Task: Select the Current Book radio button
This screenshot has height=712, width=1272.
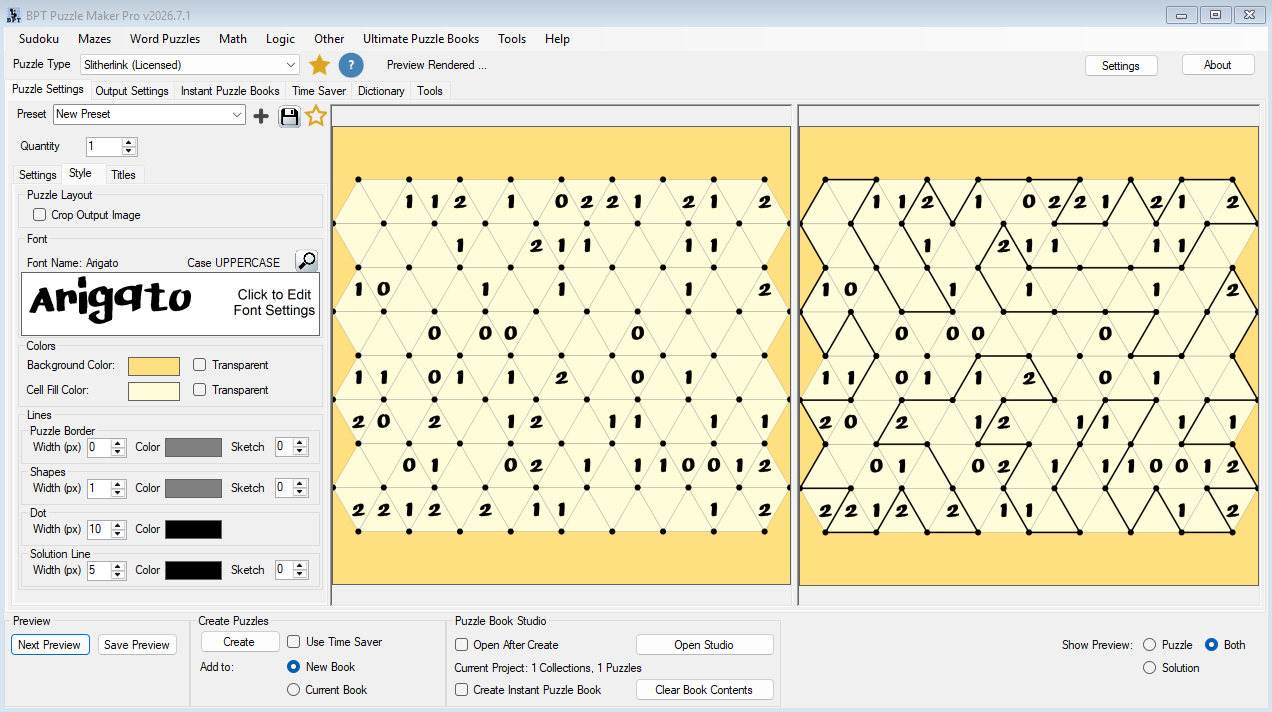Action: point(293,690)
